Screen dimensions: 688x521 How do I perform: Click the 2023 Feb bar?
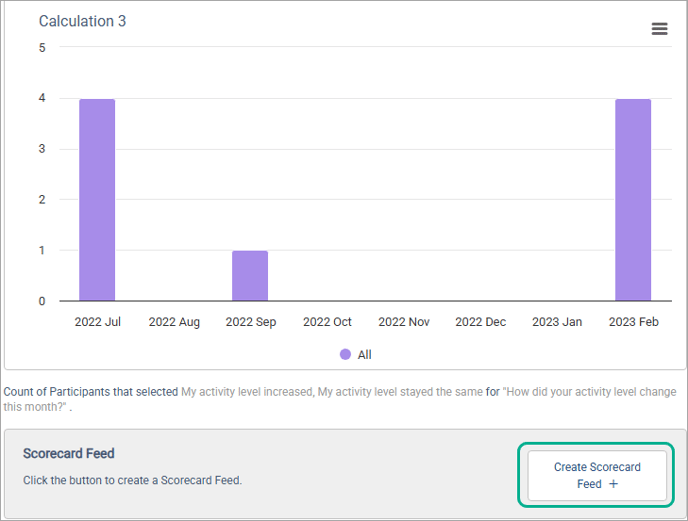coord(632,200)
